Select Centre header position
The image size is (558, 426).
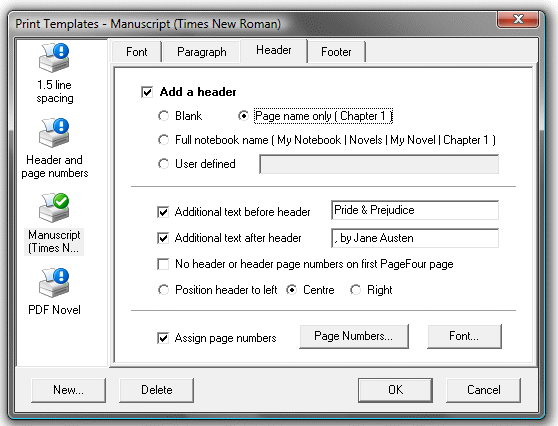[291, 290]
